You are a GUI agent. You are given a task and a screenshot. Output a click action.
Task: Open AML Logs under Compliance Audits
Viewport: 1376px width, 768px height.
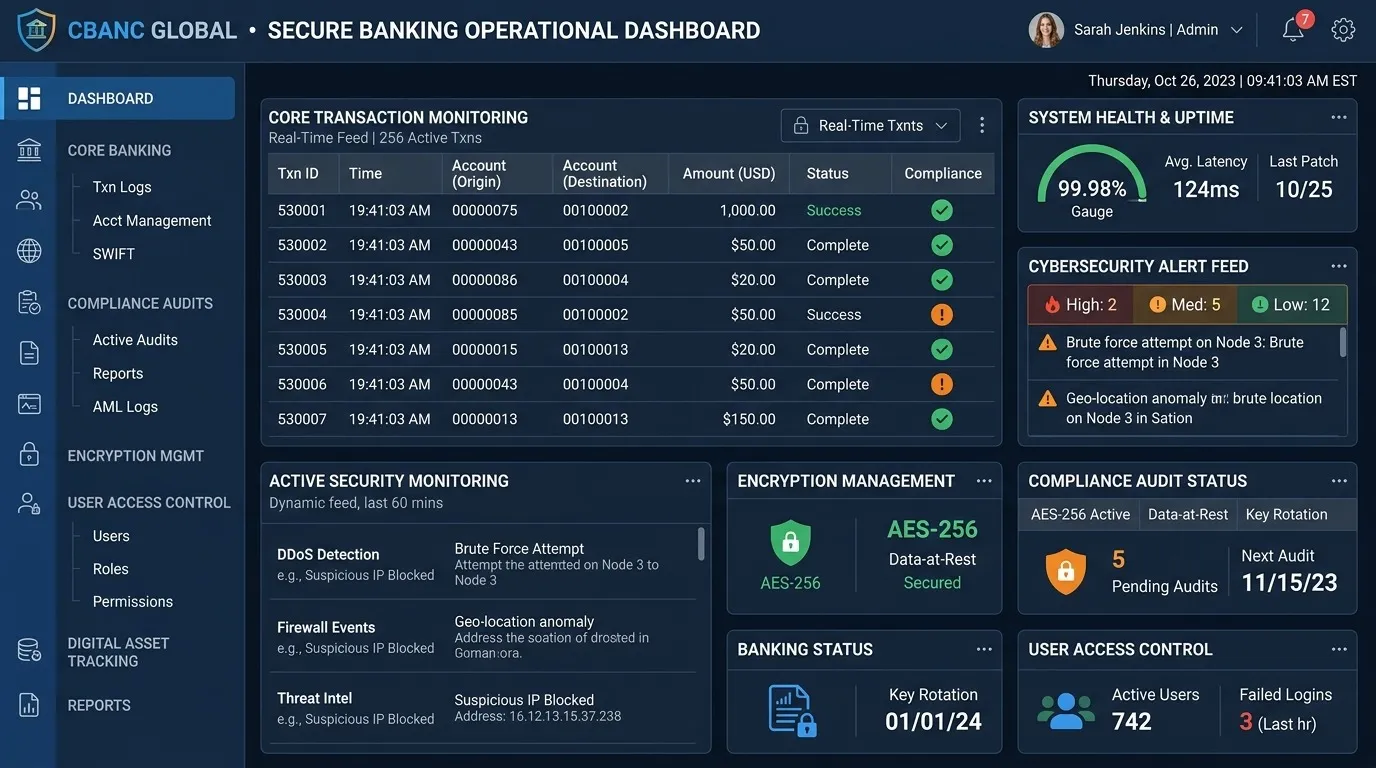pos(125,407)
